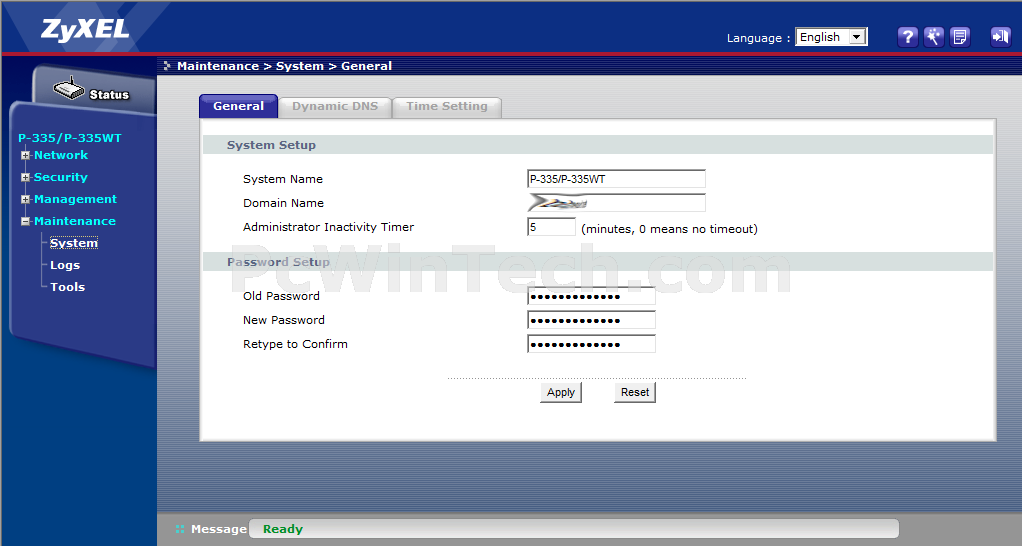This screenshot has height=546, width=1022.
Task: Open Logs in the Maintenance menu
Action: click(65, 265)
